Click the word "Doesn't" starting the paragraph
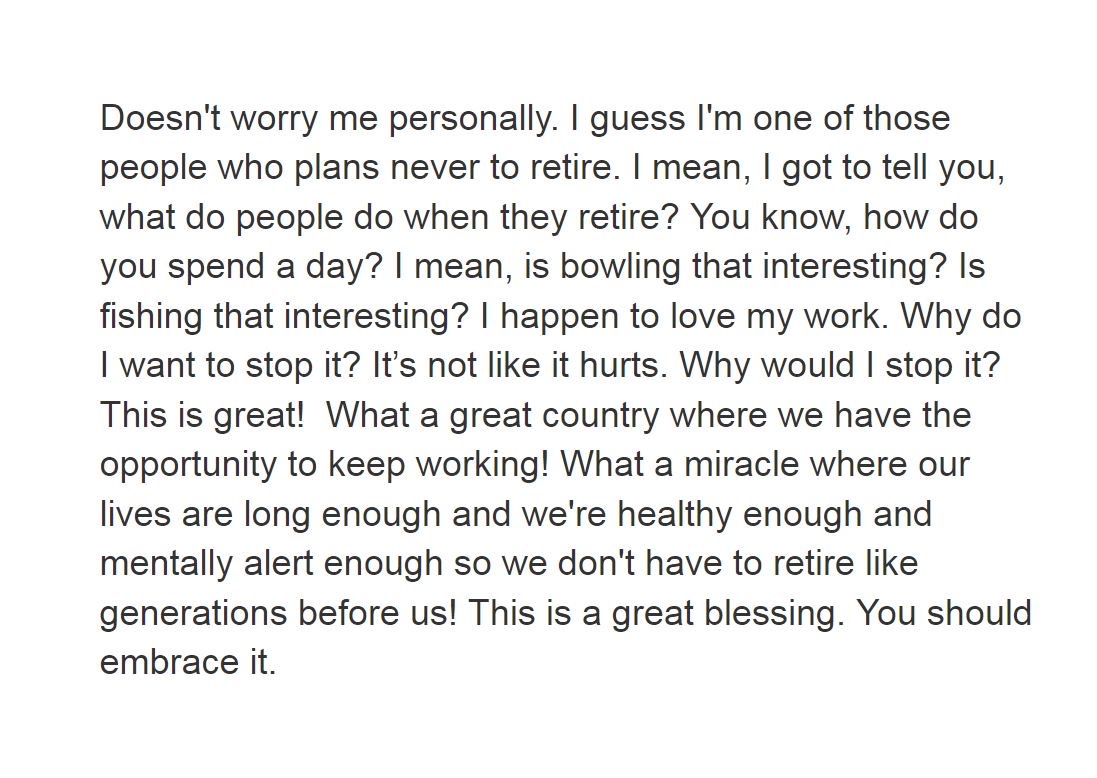The height and width of the screenshot is (778, 1097). (160, 118)
